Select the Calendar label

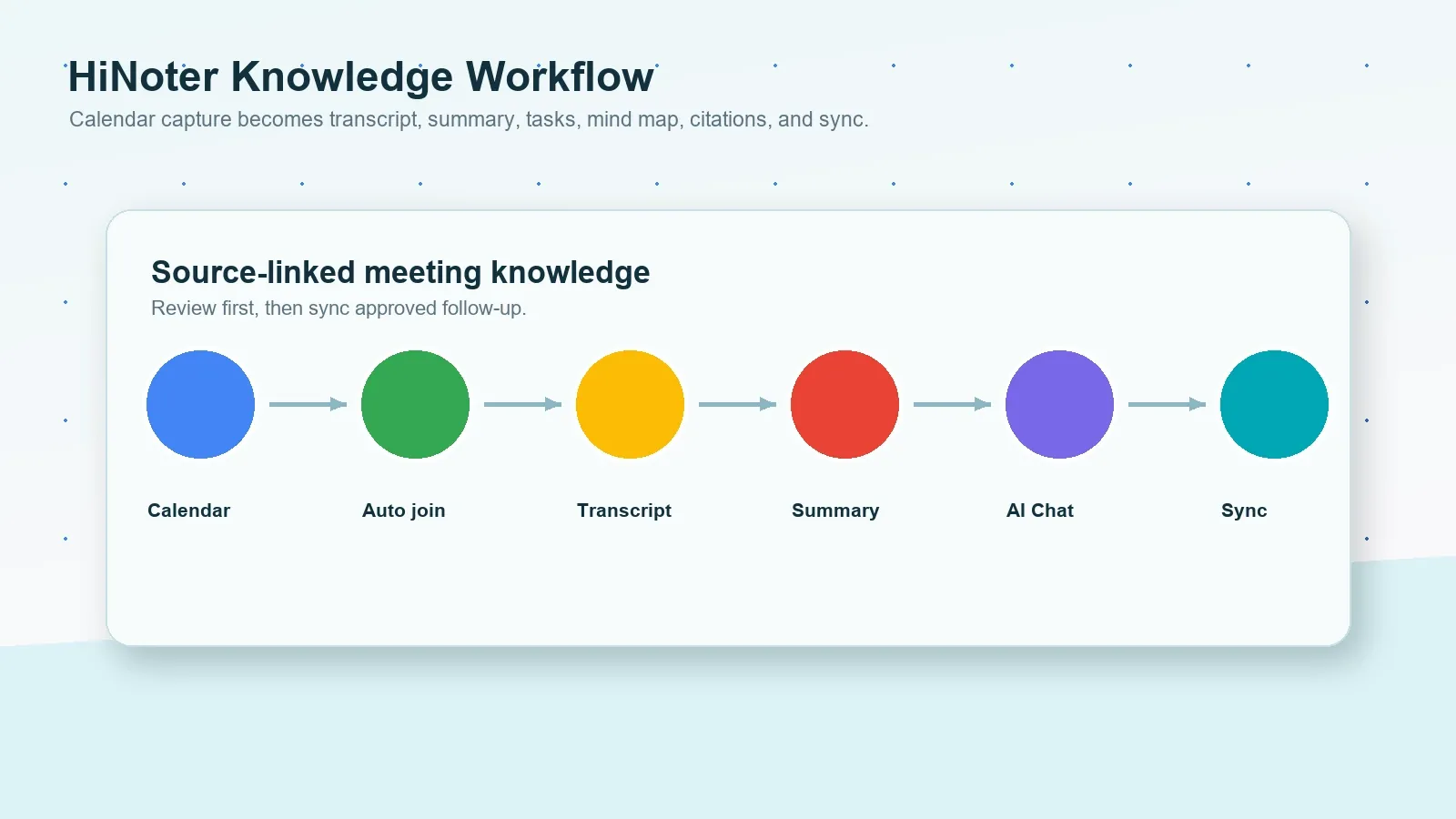189,511
